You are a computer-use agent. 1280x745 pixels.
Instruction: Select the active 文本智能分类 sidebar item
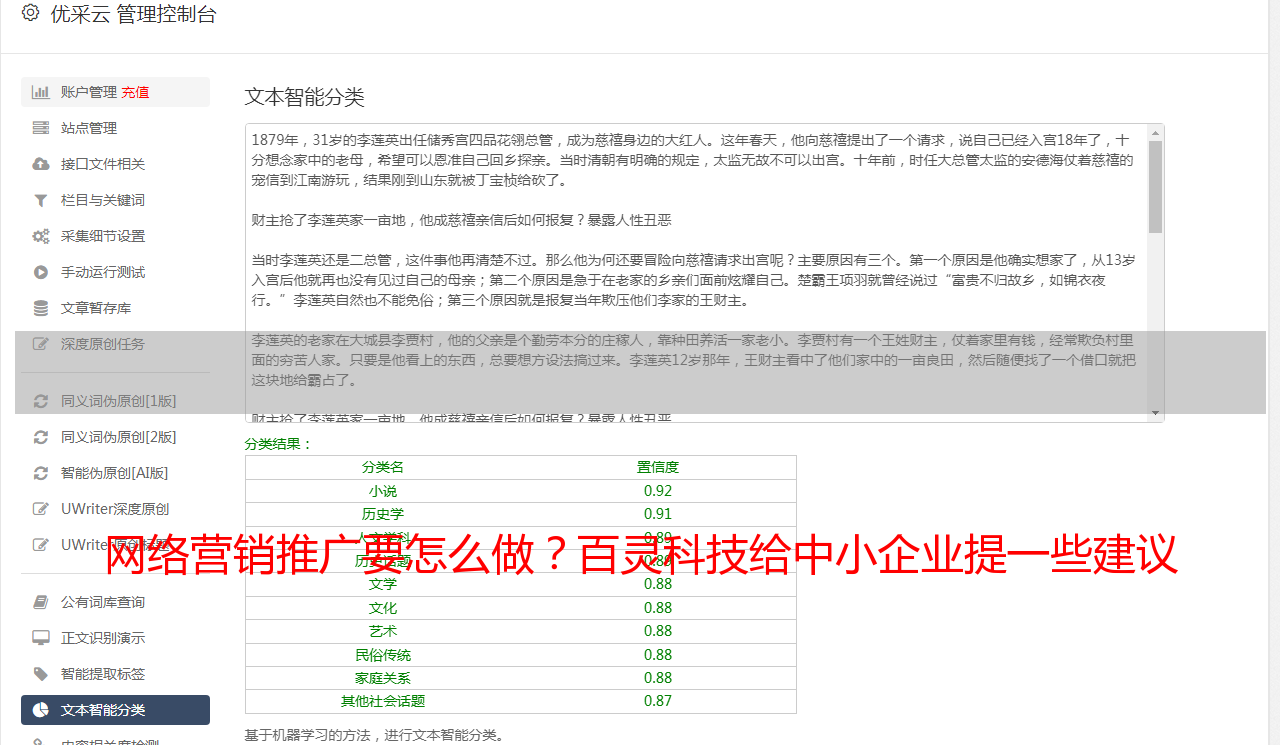[x=115, y=710]
